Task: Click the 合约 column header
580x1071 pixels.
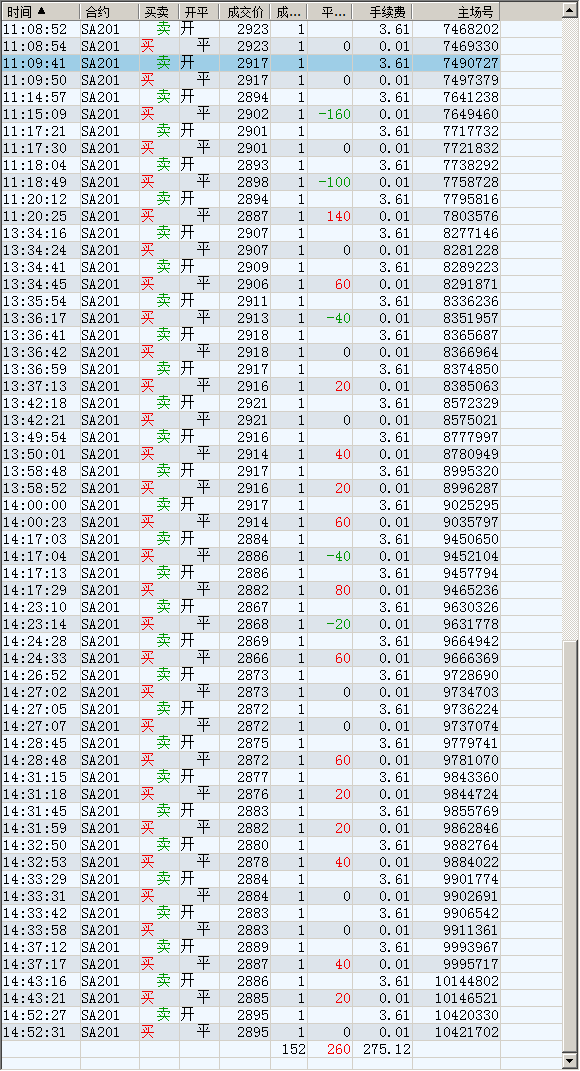Action: (109, 12)
